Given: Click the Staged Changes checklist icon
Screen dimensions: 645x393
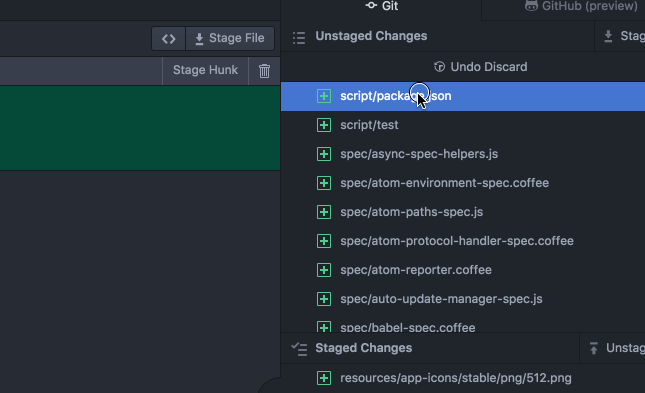Looking at the screenshot, I should (299, 349).
